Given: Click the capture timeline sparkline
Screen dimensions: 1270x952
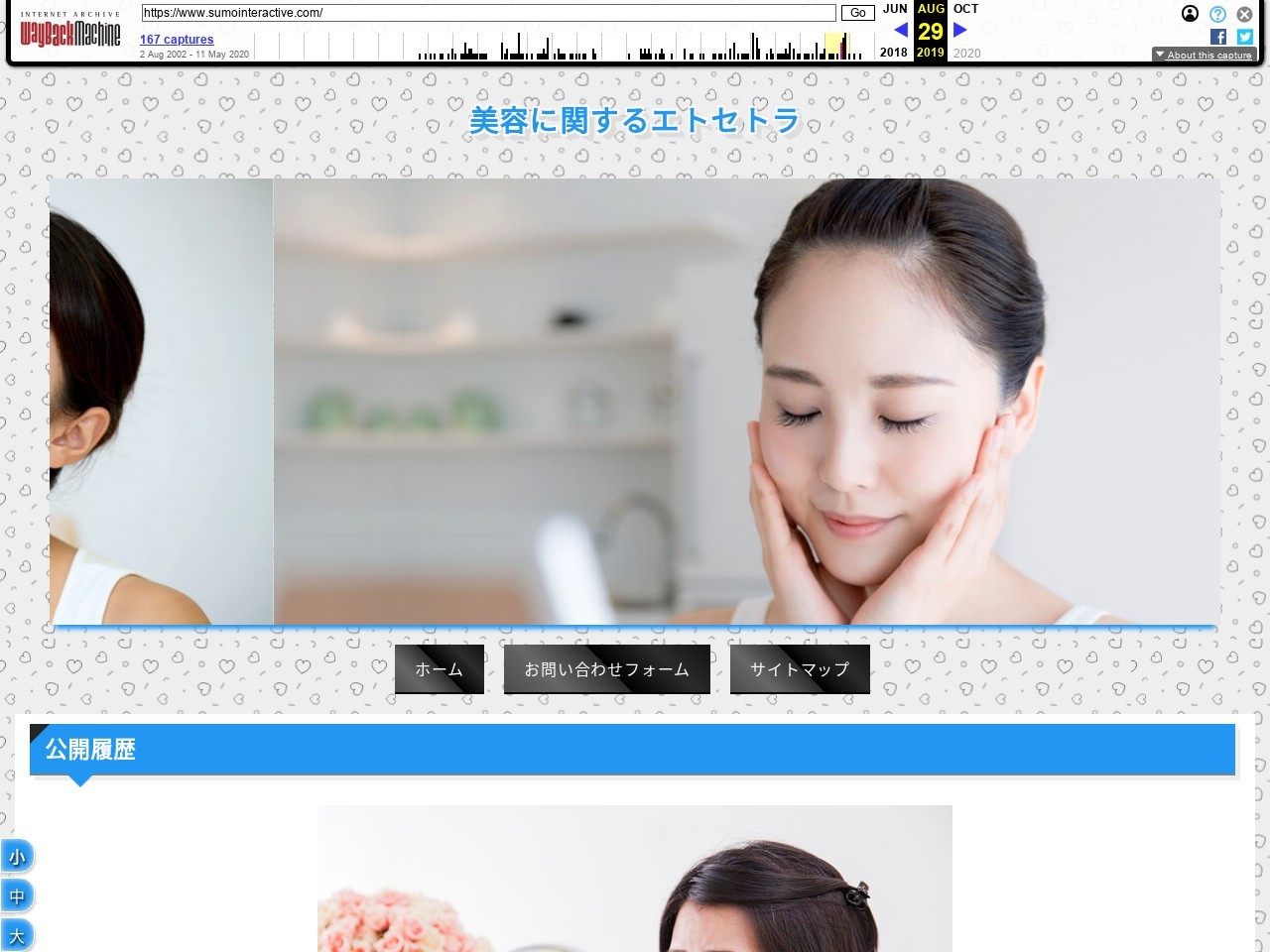Looking at the screenshot, I should pyautogui.click(x=635, y=44).
